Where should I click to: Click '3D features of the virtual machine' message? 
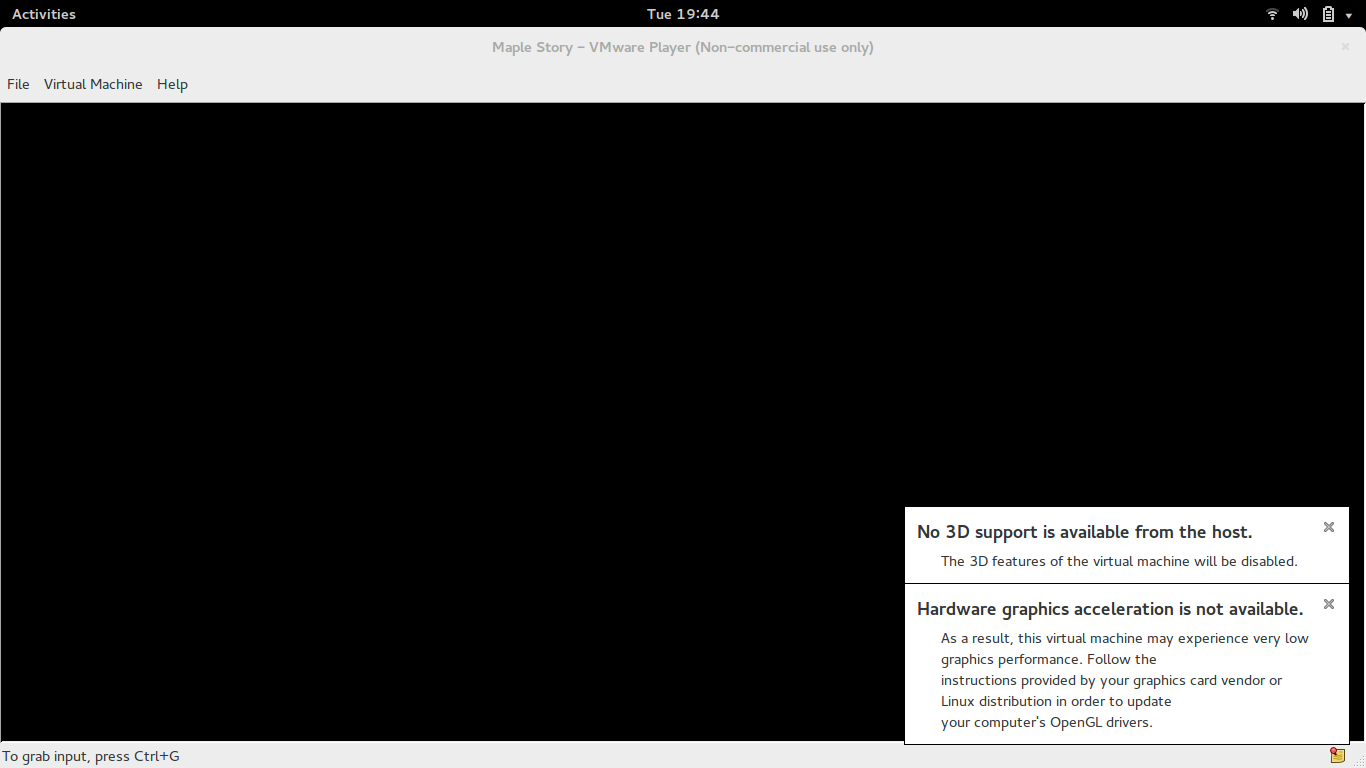pyautogui.click(x=1119, y=561)
